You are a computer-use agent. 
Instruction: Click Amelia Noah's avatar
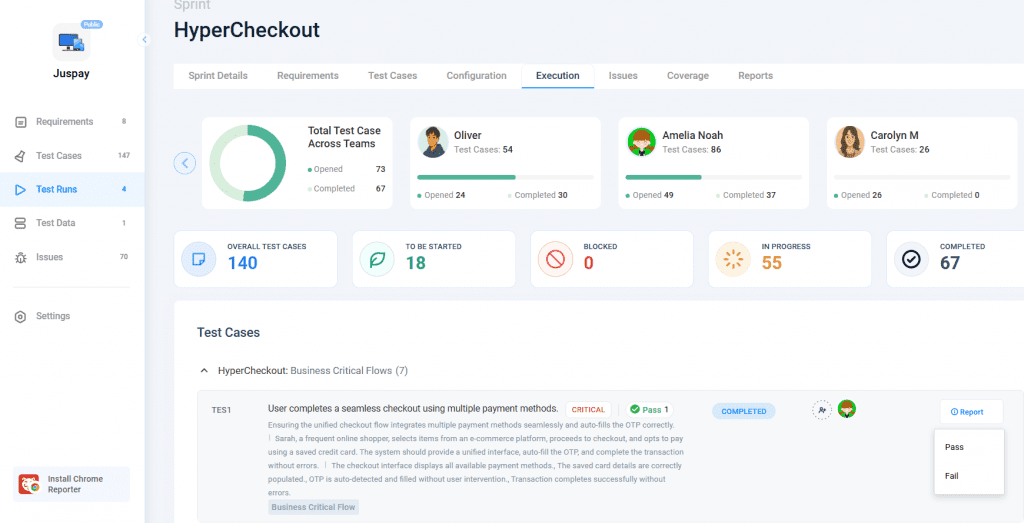[641, 142]
